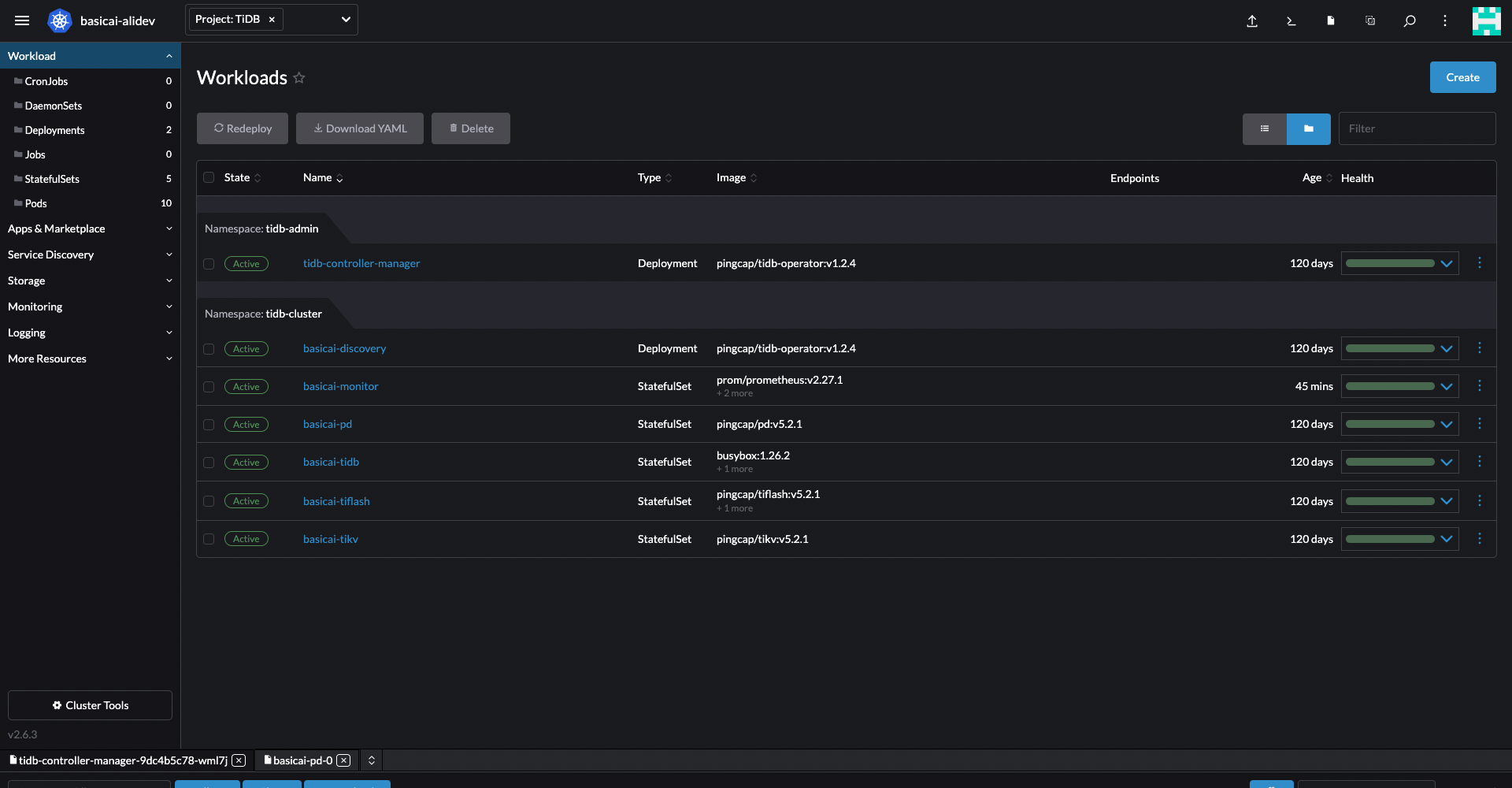Open row actions for basicai-tikv
This screenshot has width=1512, height=788.
(x=1480, y=539)
